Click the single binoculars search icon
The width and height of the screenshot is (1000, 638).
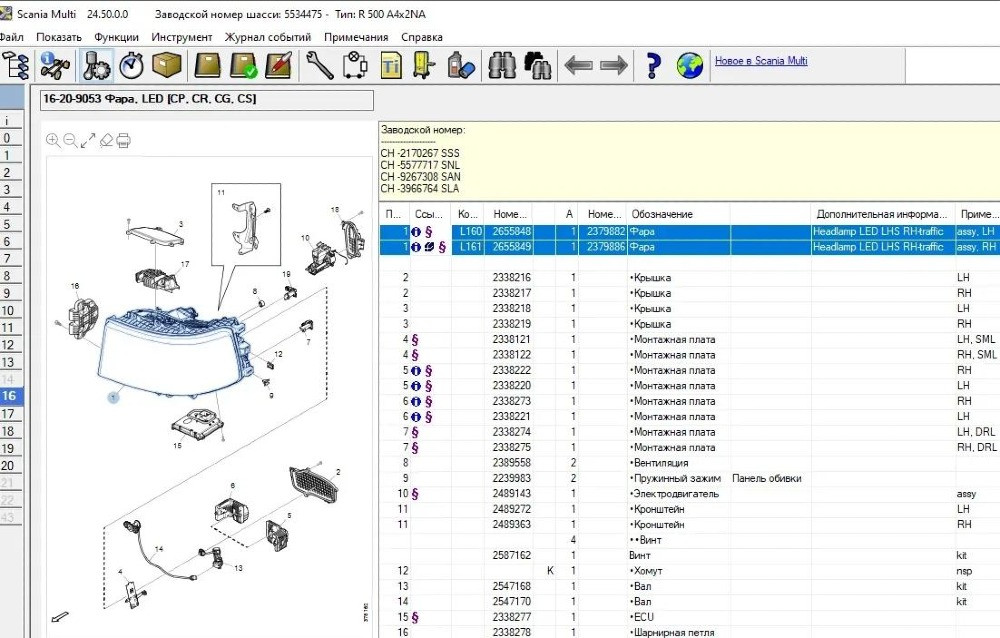[502, 65]
